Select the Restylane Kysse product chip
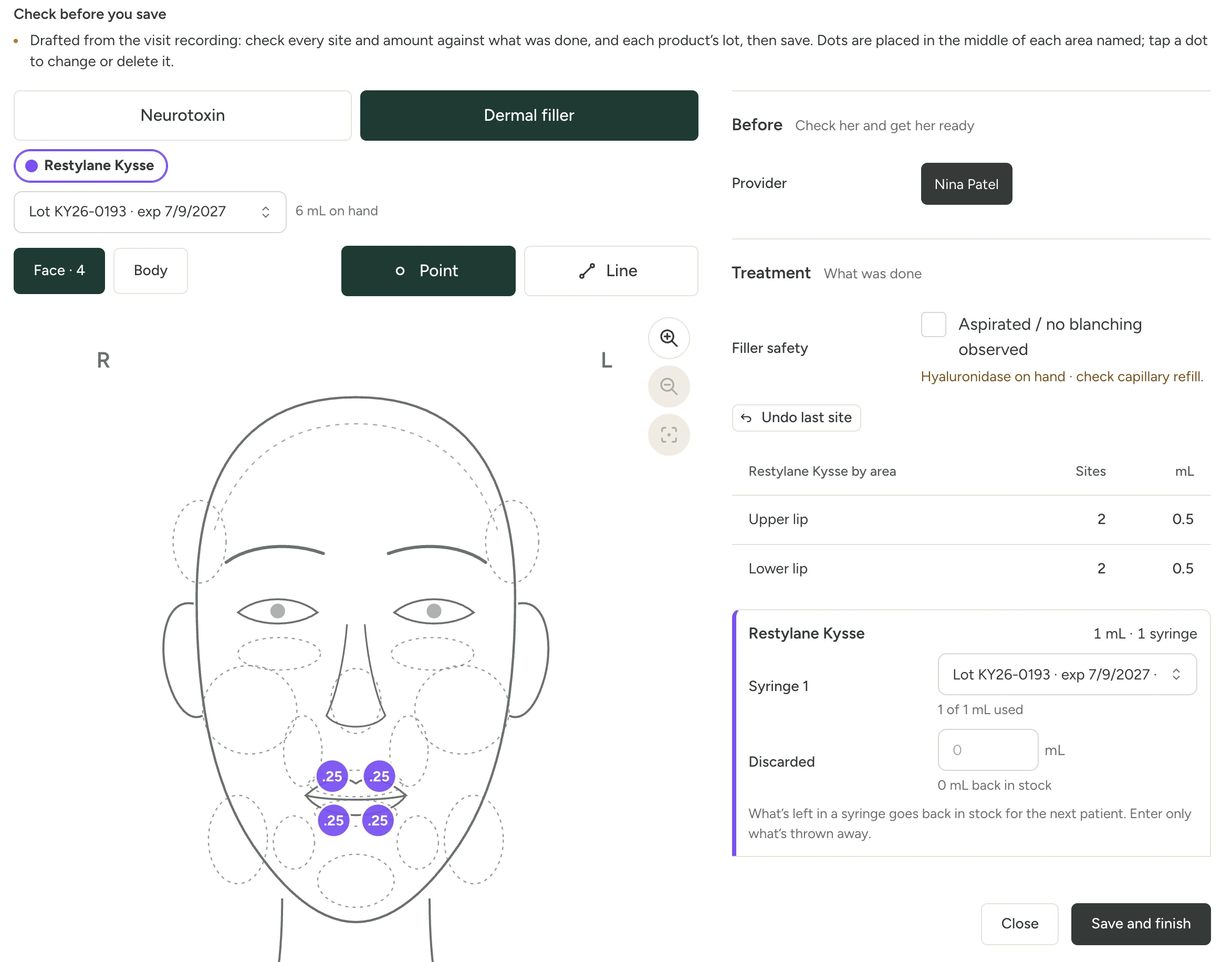This screenshot has height=962, width=1232. pyautogui.click(x=91, y=165)
